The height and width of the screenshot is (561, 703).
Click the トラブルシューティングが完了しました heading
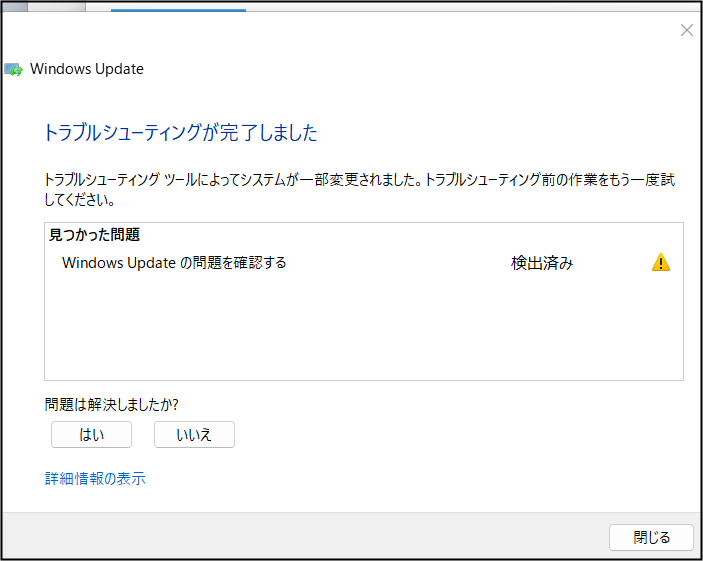tap(181, 133)
